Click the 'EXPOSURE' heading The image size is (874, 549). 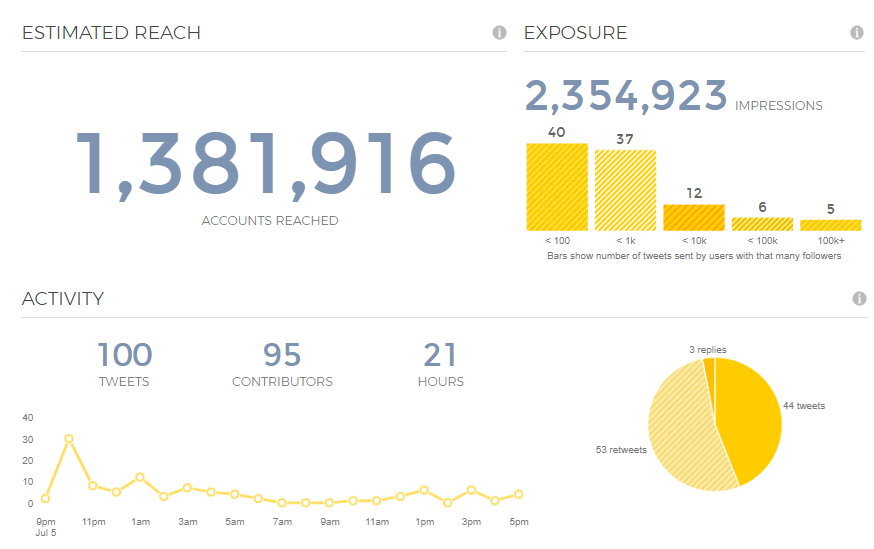click(576, 33)
